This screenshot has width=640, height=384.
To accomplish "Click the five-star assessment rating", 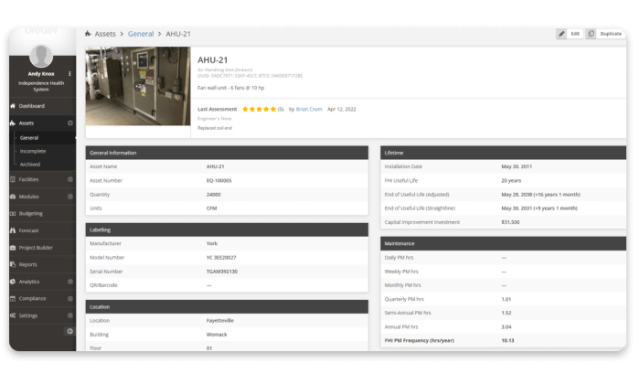I will point(259,109).
